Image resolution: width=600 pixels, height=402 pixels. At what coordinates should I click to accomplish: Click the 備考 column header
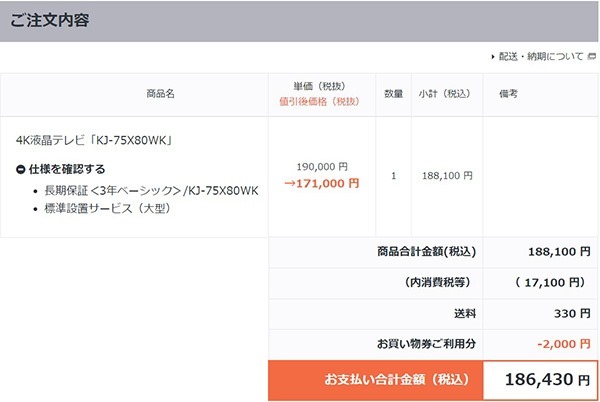pos(507,93)
